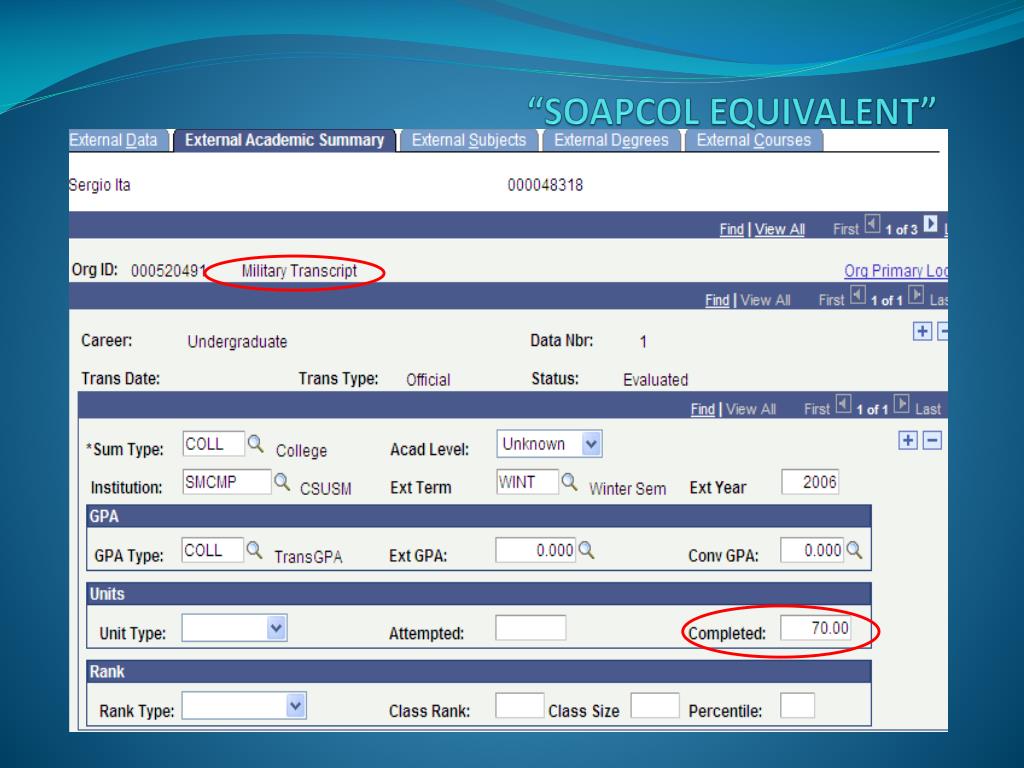Click the Sum Type field containing COLL

coord(214,444)
